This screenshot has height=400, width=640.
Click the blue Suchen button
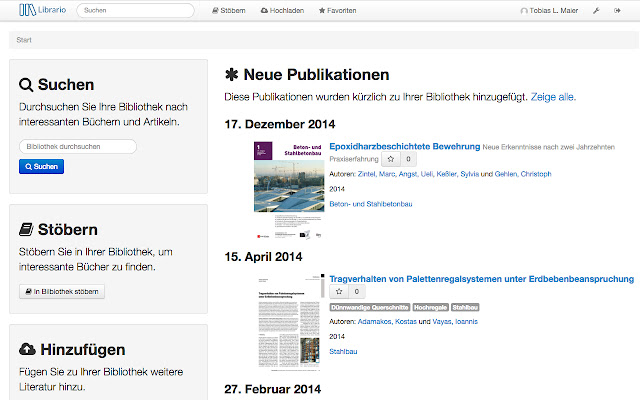click(x=41, y=167)
